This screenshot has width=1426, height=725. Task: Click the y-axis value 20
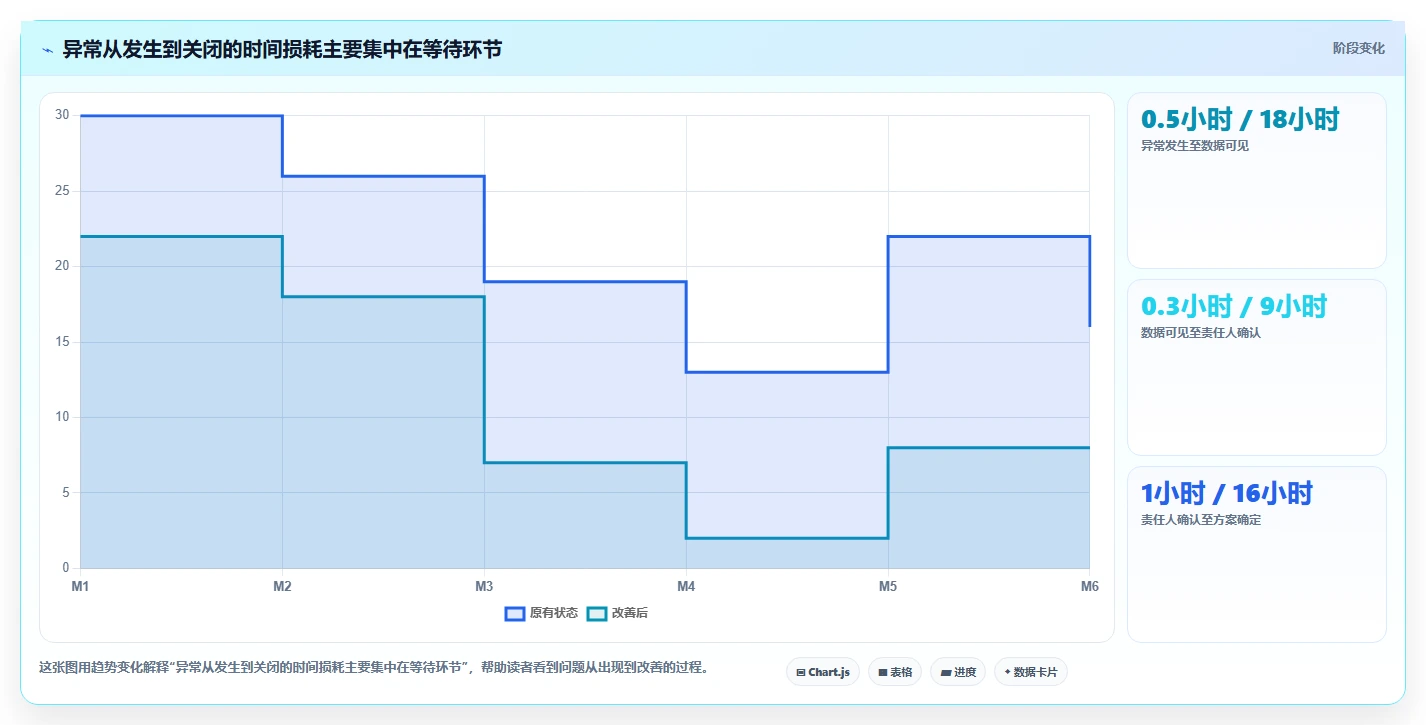(x=62, y=266)
